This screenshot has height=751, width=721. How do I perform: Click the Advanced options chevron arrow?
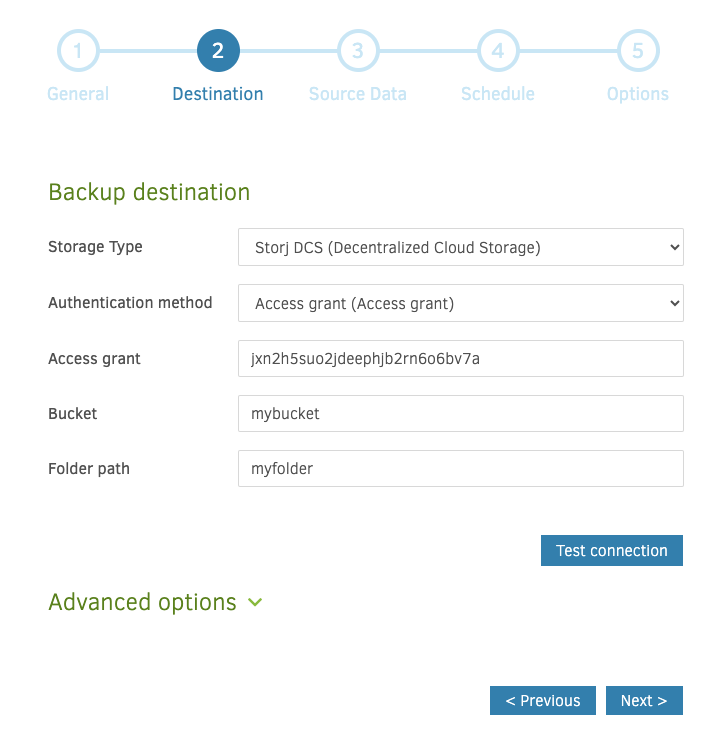pyautogui.click(x=255, y=603)
